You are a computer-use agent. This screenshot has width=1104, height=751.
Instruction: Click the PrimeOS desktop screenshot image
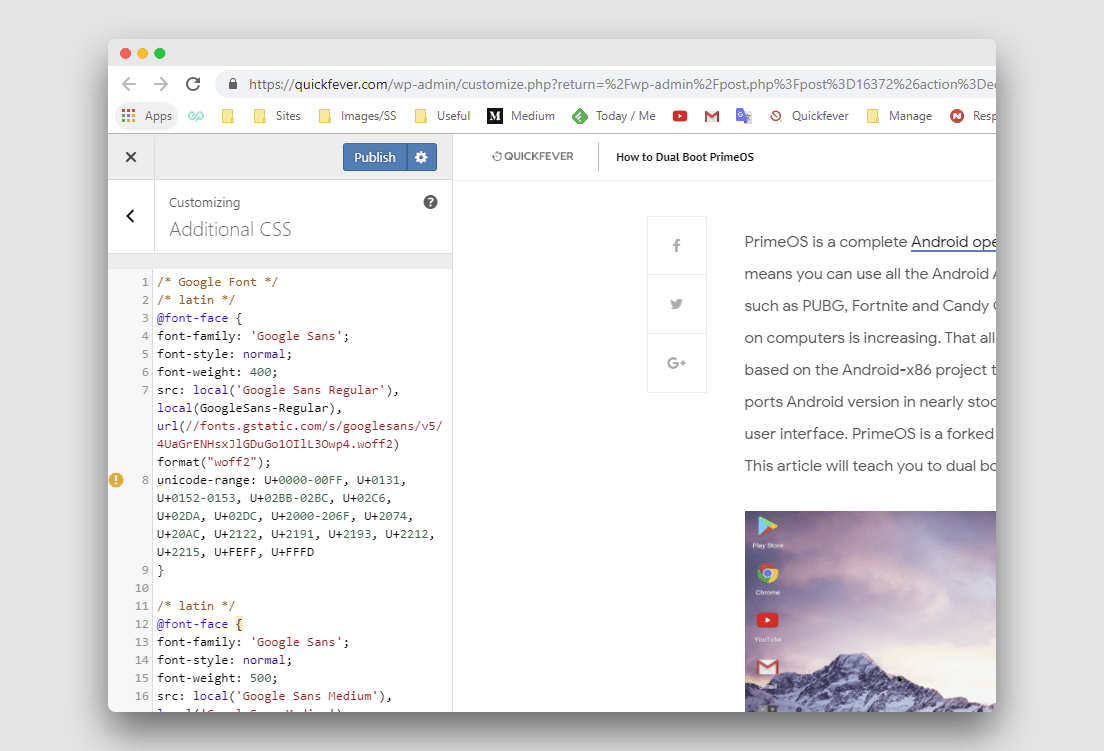tap(870, 611)
